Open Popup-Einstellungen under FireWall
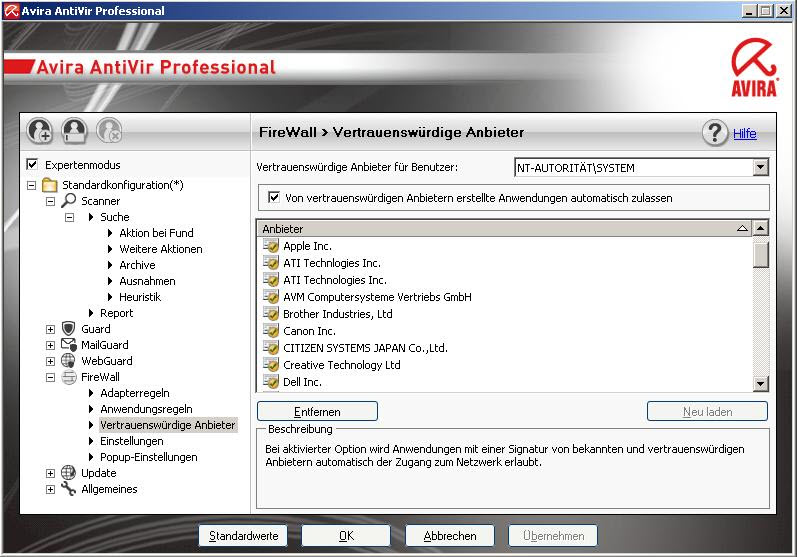The height and width of the screenshot is (557, 797). pyautogui.click(x=148, y=457)
